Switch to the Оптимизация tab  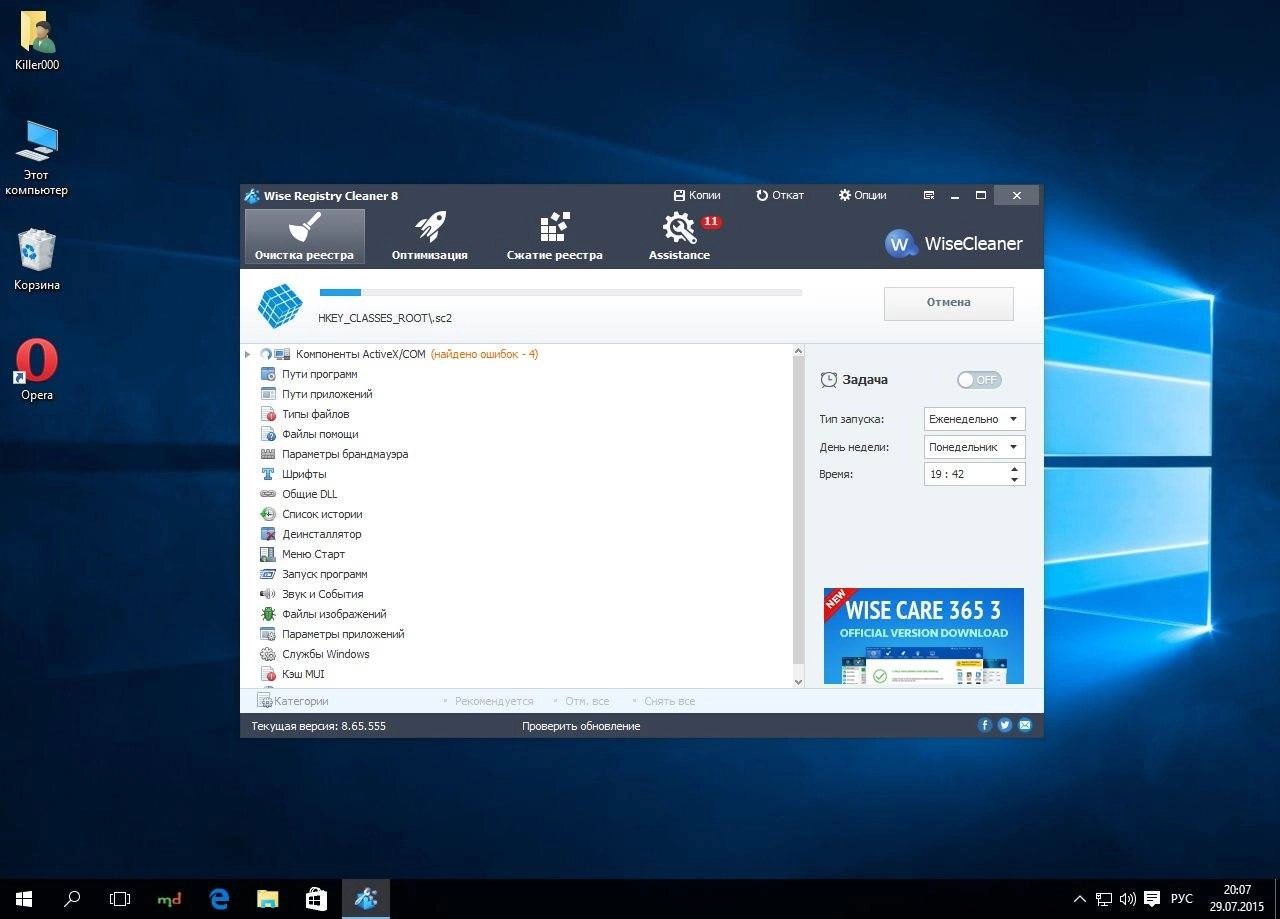429,236
